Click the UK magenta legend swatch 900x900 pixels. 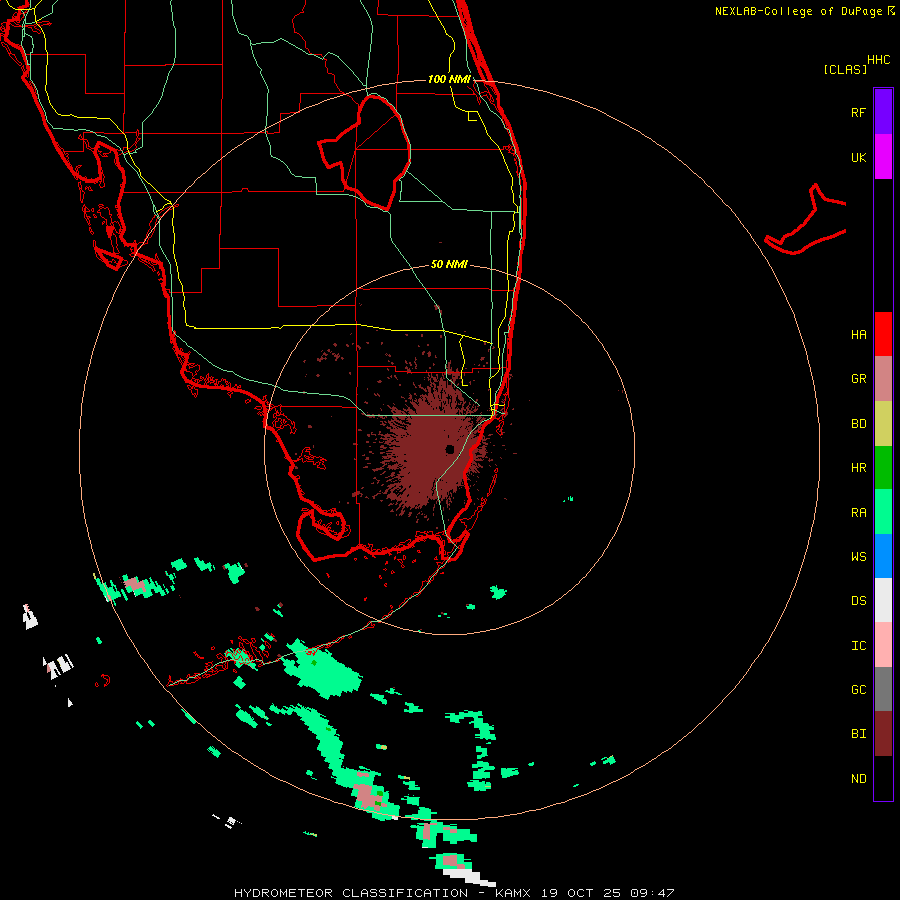coord(883,157)
